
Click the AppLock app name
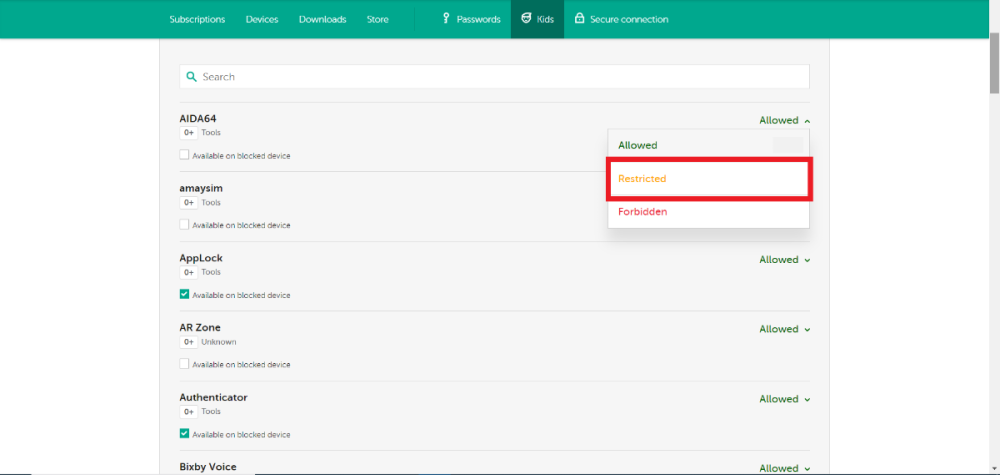click(201, 258)
